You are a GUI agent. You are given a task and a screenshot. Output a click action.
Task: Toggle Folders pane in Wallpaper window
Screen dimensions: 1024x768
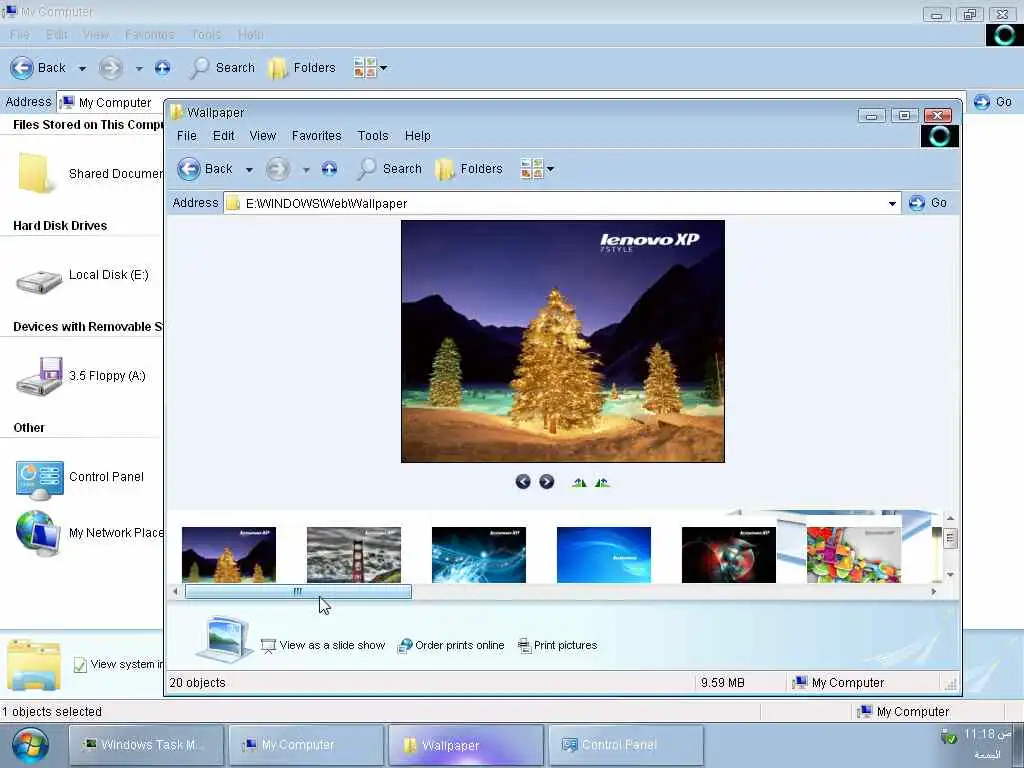[469, 168]
